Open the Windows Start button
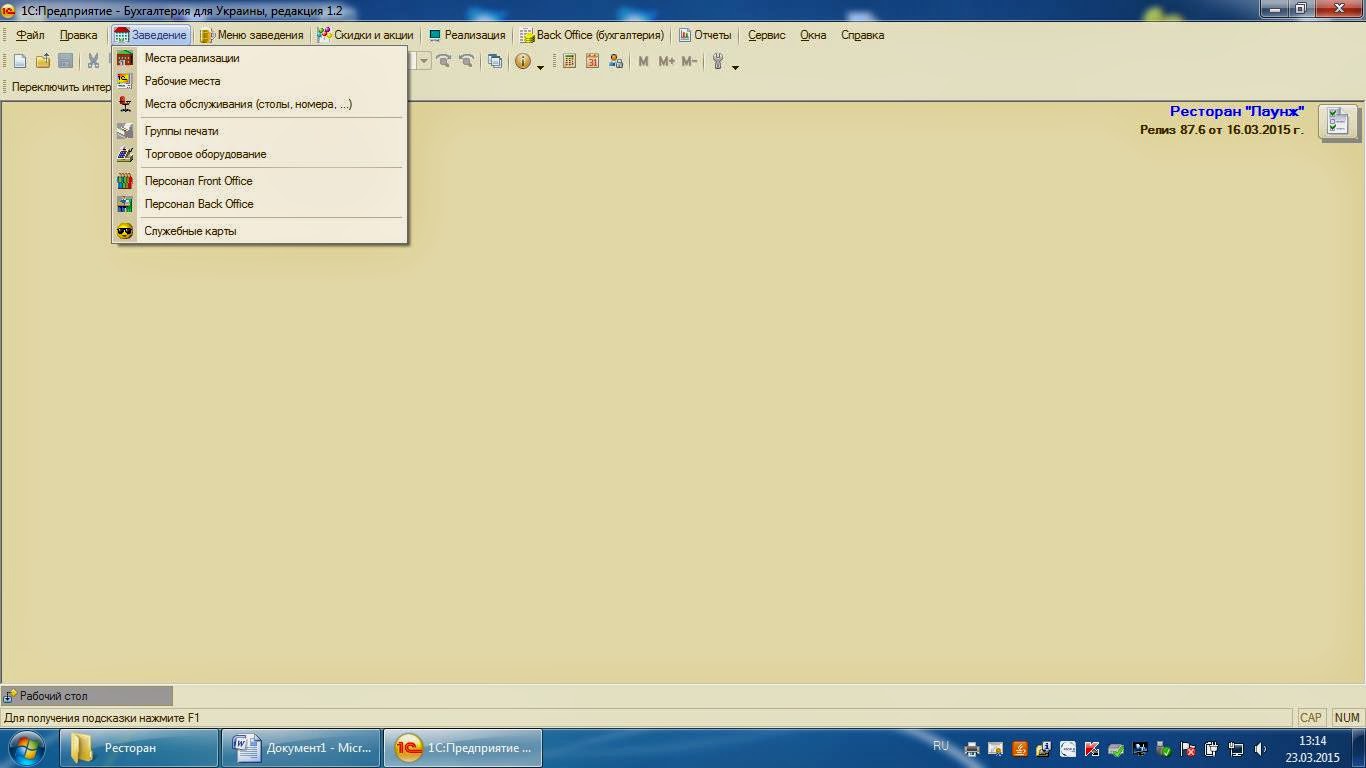1366x768 pixels. point(27,748)
